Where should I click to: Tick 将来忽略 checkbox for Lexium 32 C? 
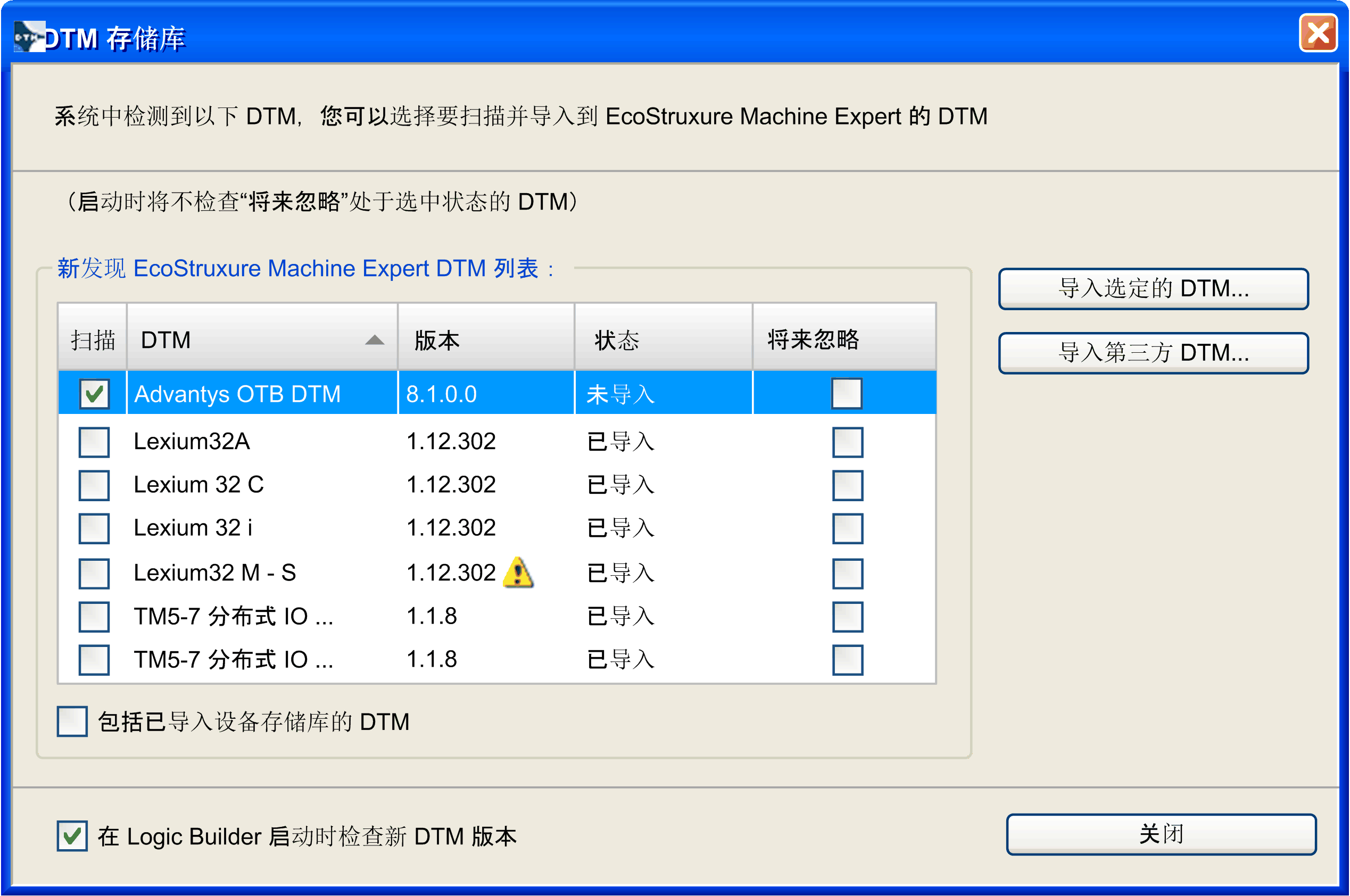[848, 485]
